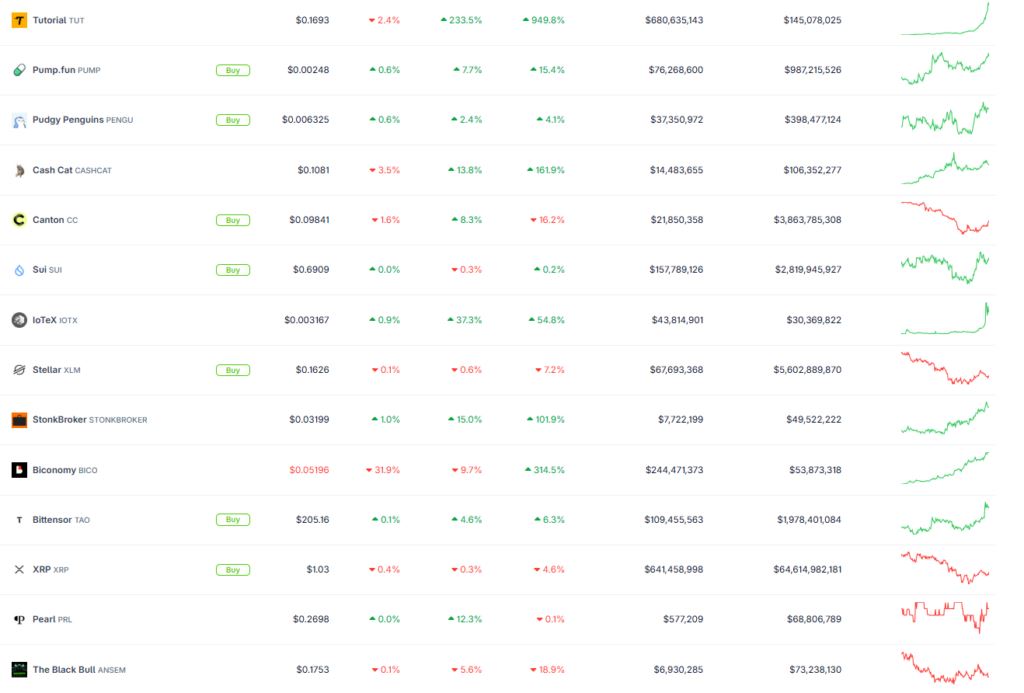The image size is (1024, 693).
Task: Click the StonkBroker briefcase icon
Action: (20, 420)
